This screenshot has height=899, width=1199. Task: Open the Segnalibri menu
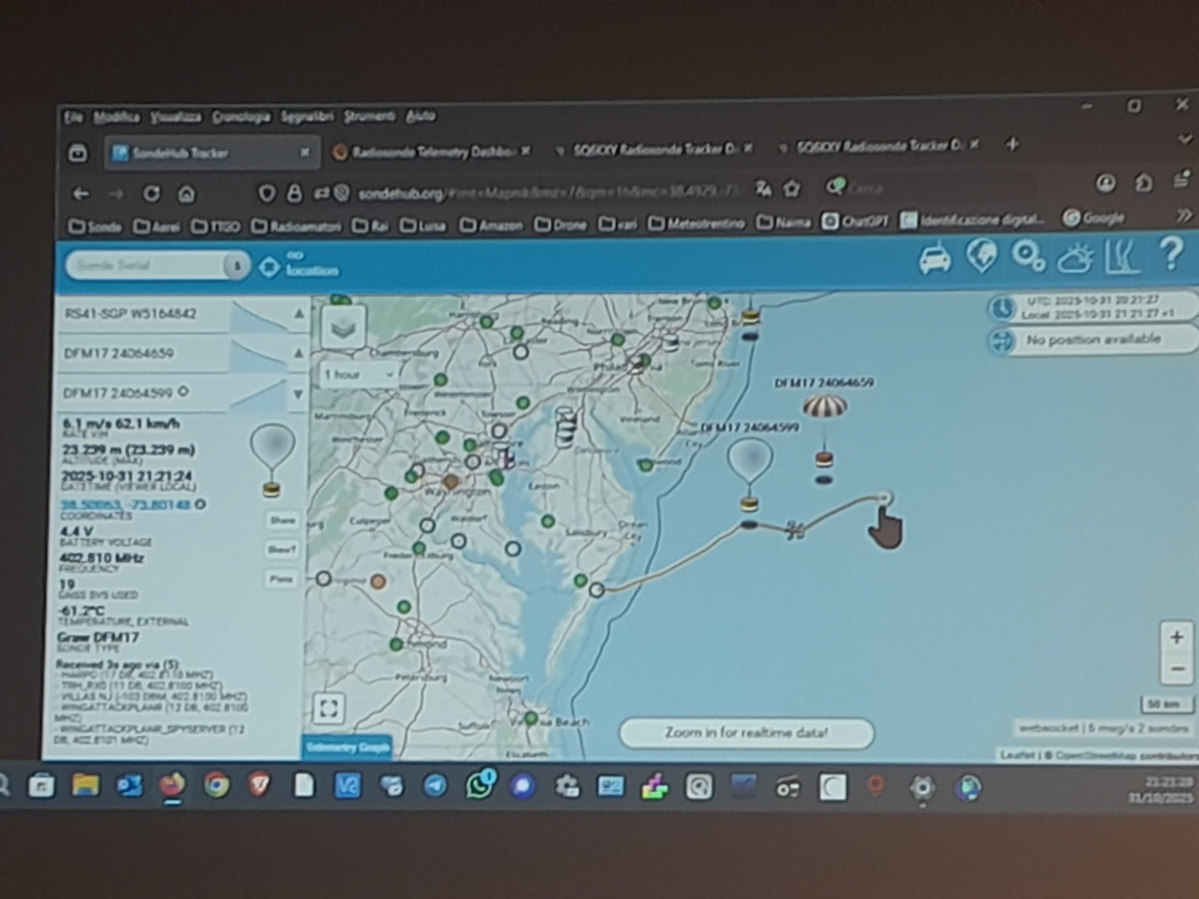pyautogui.click(x=307, y=117)
